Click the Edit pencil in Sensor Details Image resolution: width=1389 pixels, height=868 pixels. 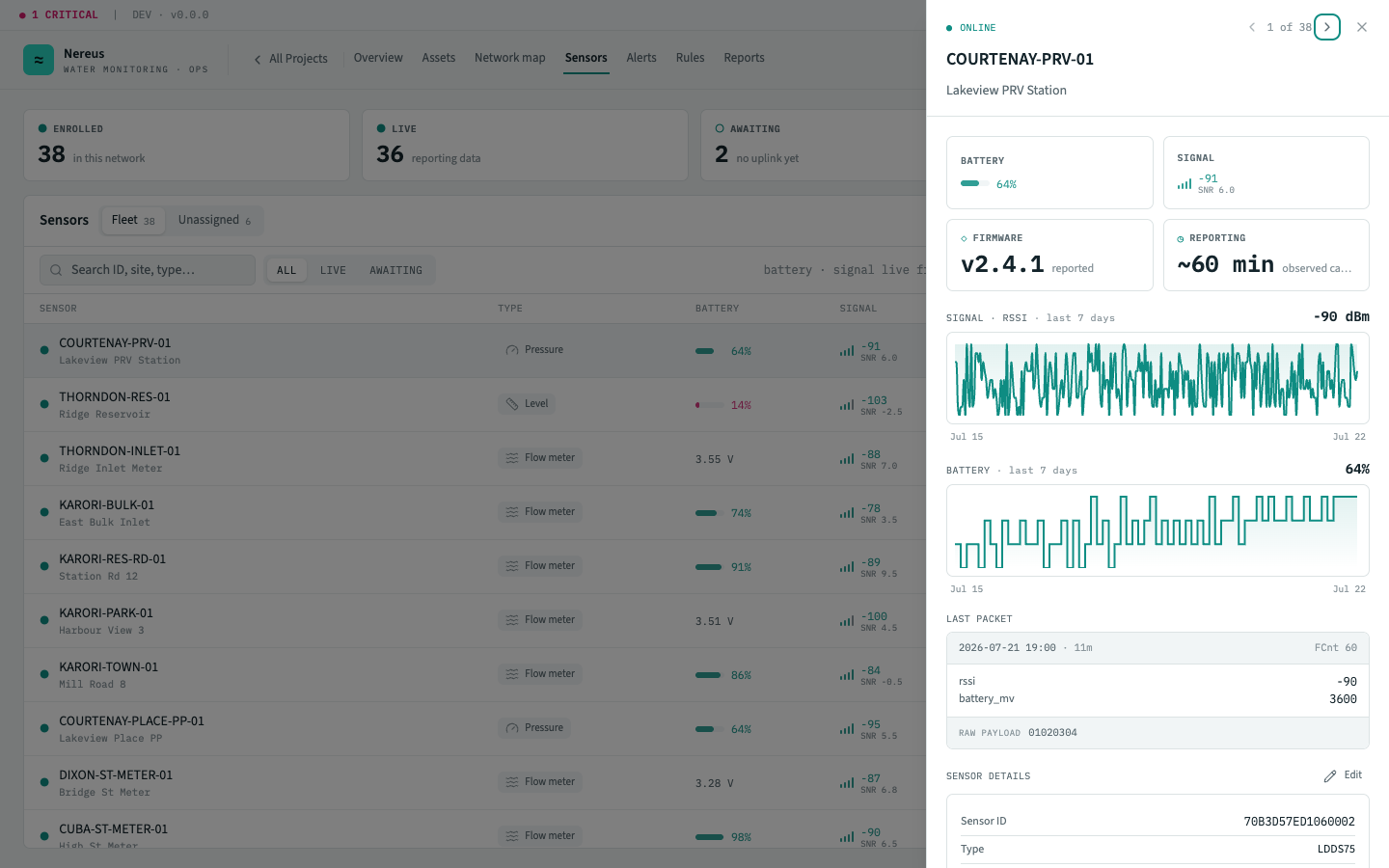[1343, 775]
